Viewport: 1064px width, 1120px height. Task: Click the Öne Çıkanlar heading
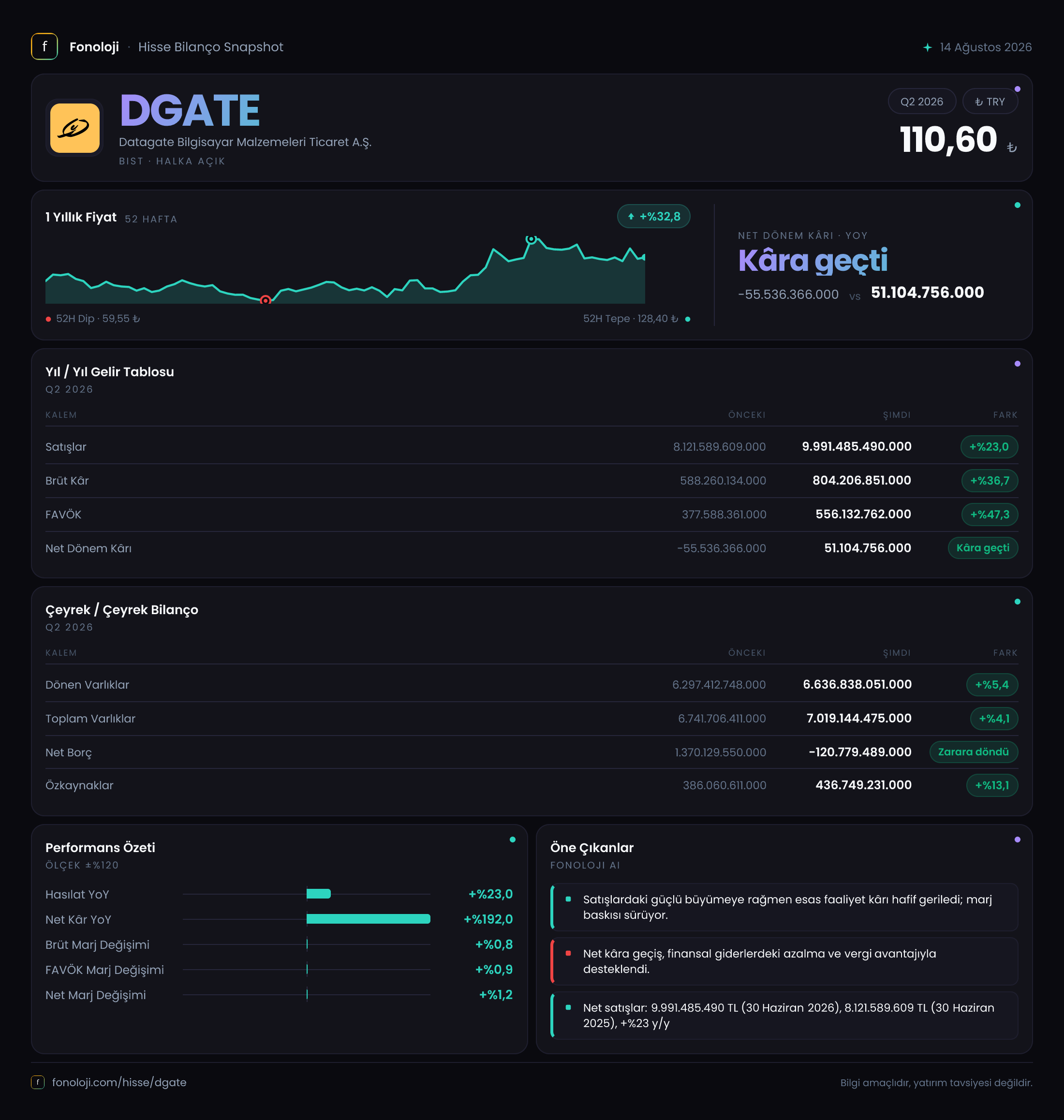pyautogui.click(x=591, y=848)
